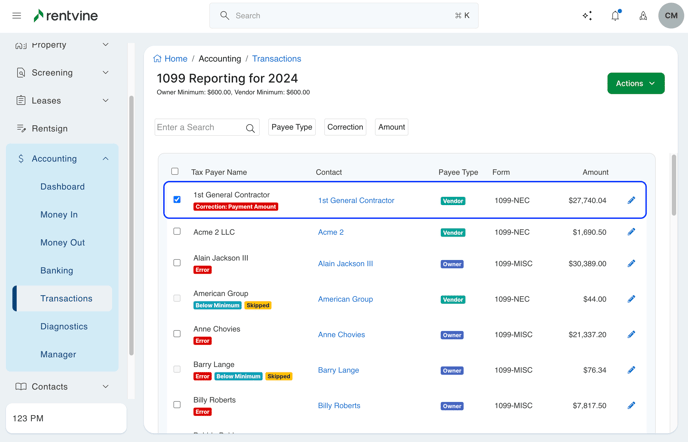
Task: Open the notifications bell
Action: click(615, 16)
